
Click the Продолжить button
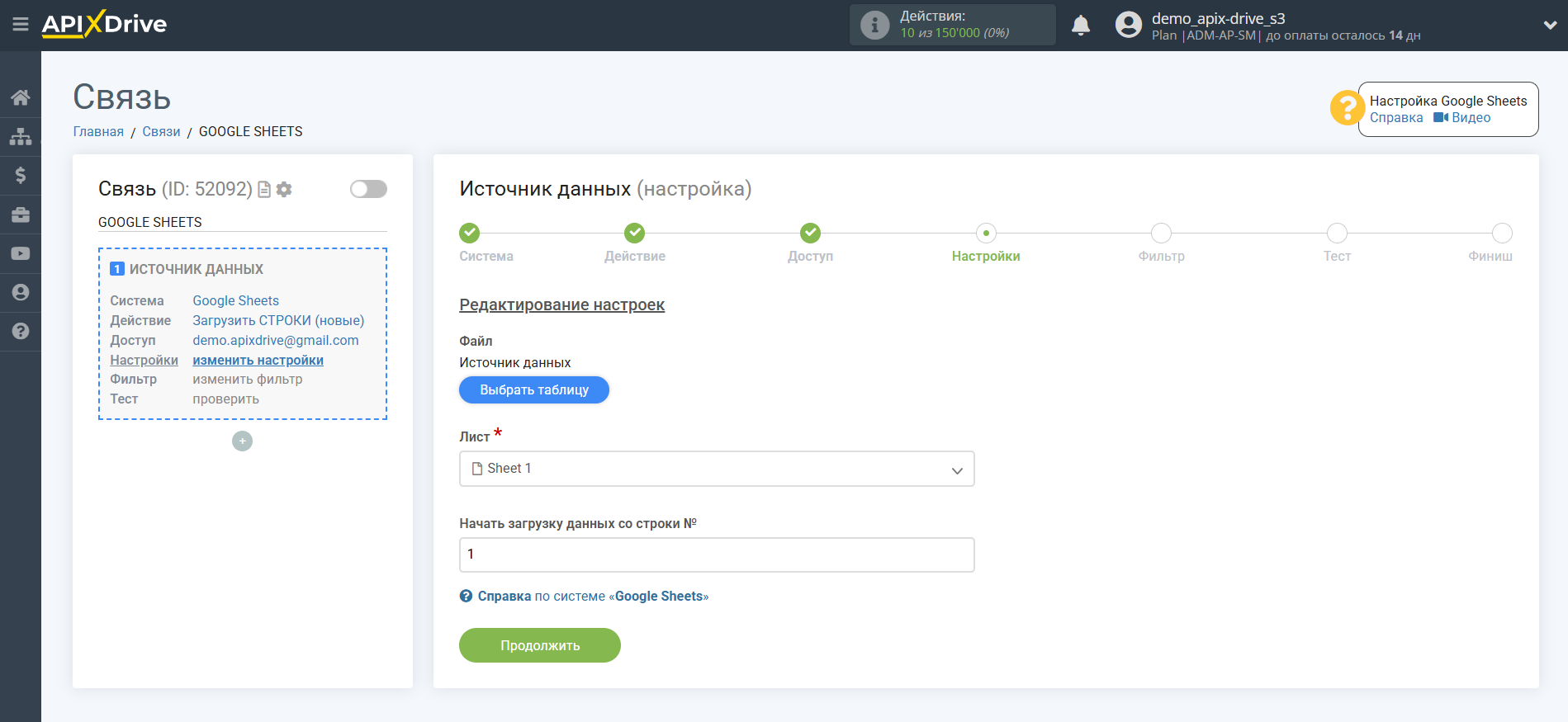click(540, 645)
